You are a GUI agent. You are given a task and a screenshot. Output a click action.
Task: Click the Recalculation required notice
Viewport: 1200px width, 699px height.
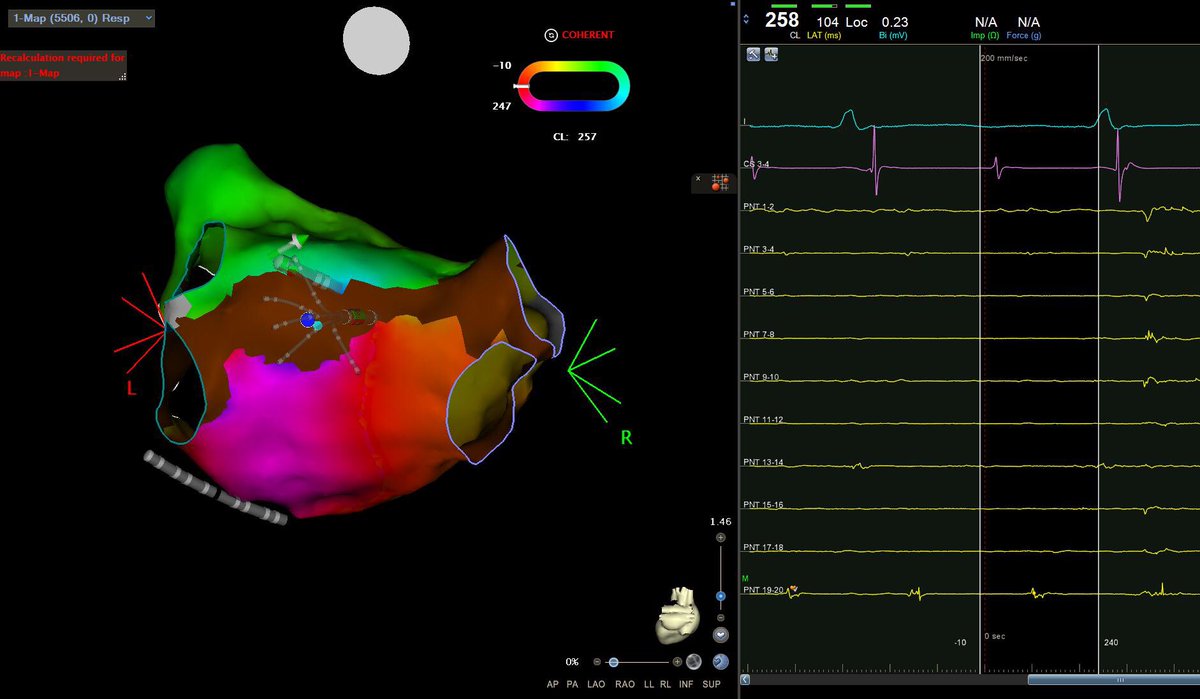pos(63,65)
